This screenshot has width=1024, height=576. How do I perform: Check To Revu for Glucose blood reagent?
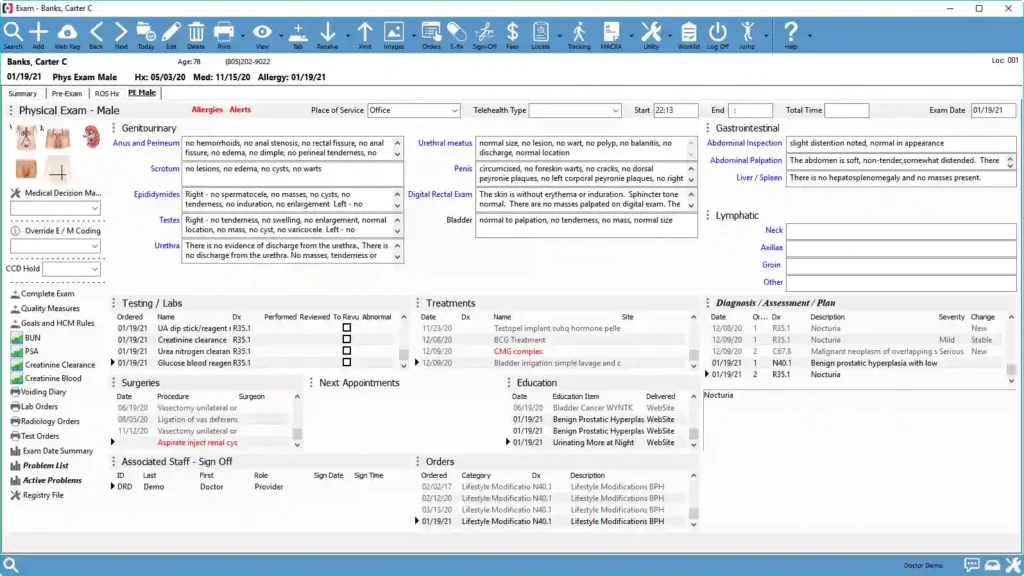[346, 360]
